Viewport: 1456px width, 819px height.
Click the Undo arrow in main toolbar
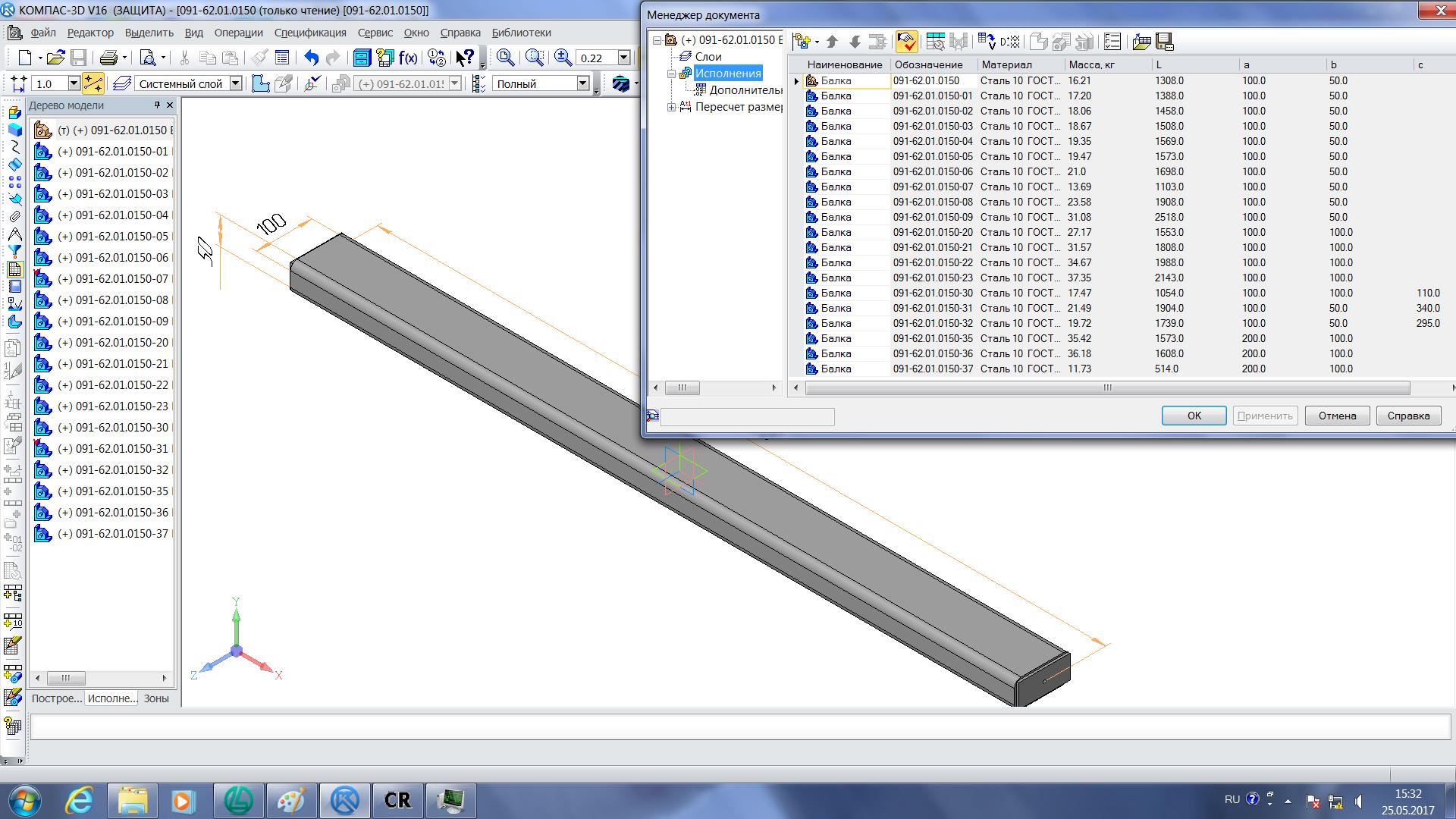(311, 58)
